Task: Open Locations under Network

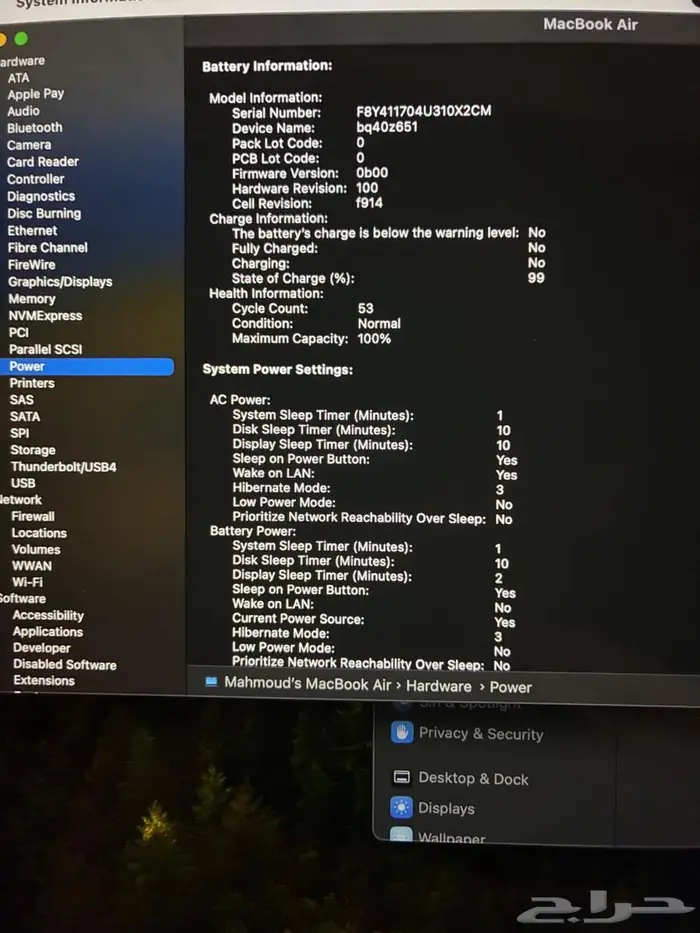Action: 39,533
